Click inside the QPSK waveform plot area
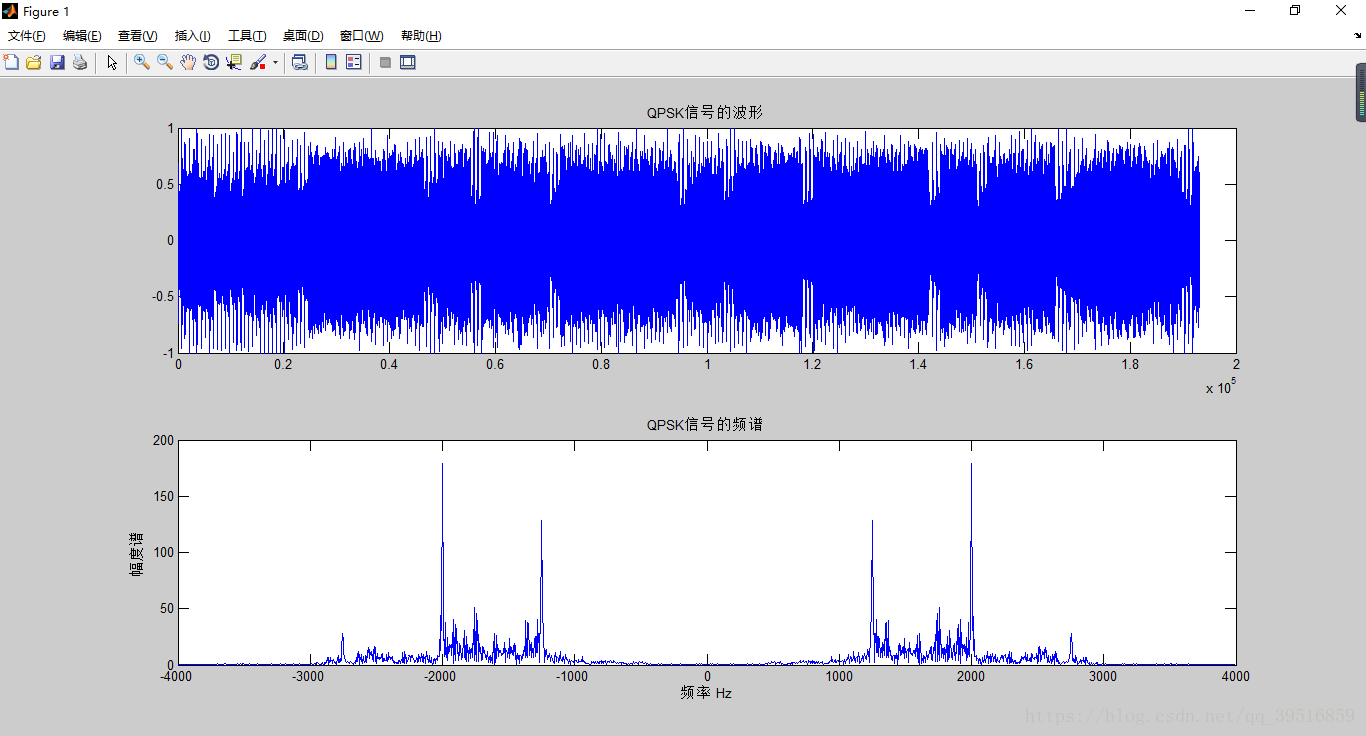Image resolution: width=1366 pixels, height=736 pixels. 707,240
